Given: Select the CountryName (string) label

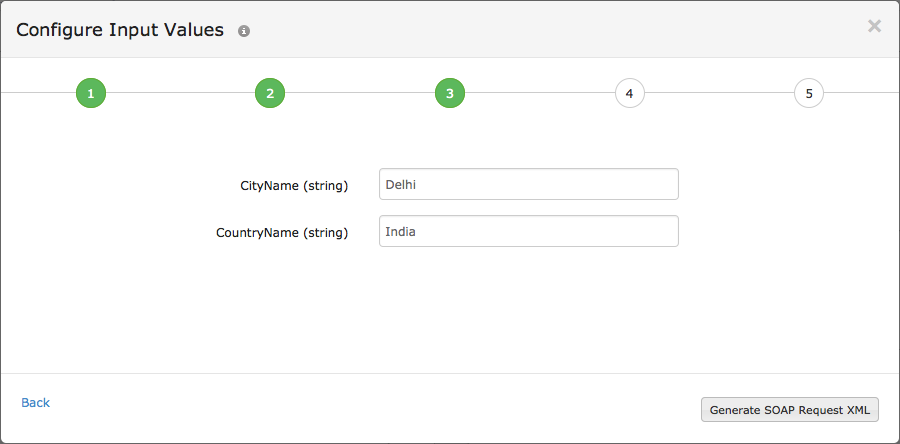Looking at the screenshot, I should click(x=282, y=232).
